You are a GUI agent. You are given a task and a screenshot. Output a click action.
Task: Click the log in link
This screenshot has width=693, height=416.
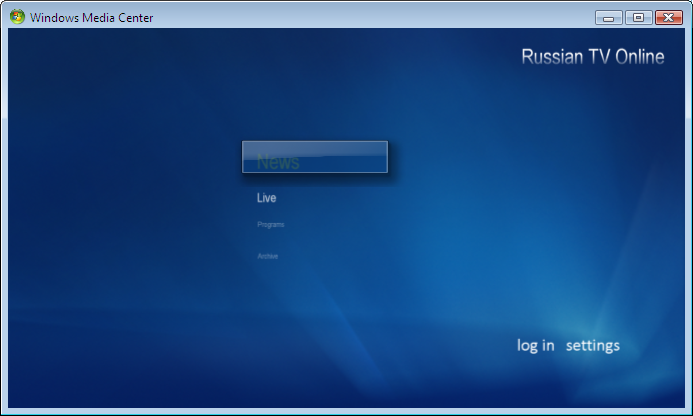tap(536, 345)
